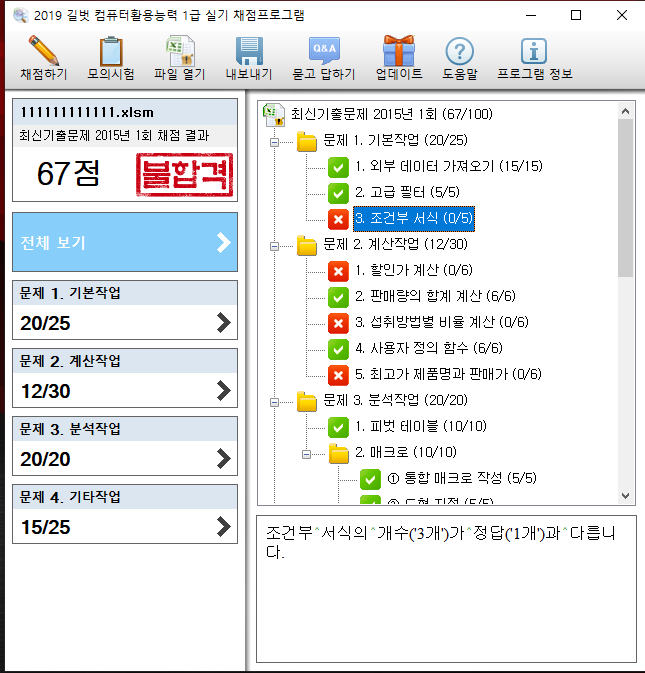Collapse the 2. 매크로 tree node
The width and height of the screenshot is (645, 673).
click(x=305, y=453)
